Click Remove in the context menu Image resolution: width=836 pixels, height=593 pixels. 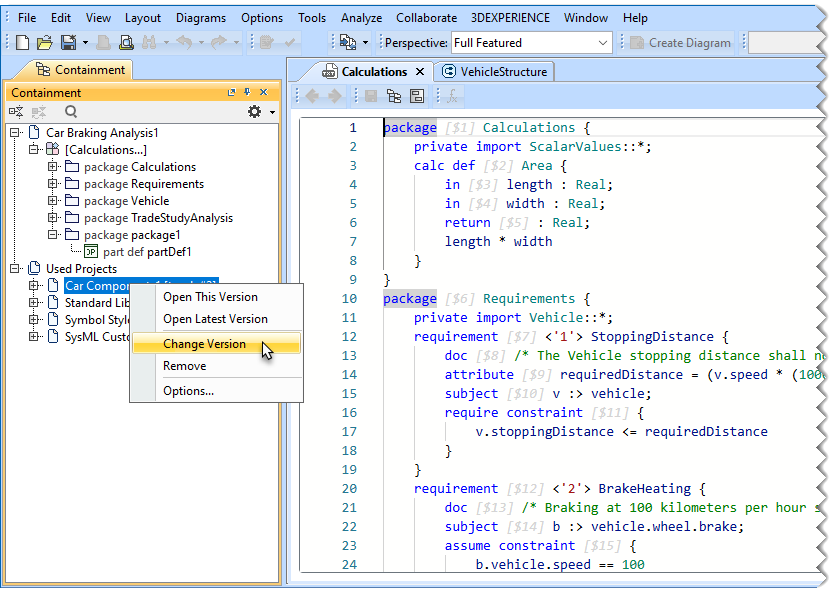tap(184, 366)
